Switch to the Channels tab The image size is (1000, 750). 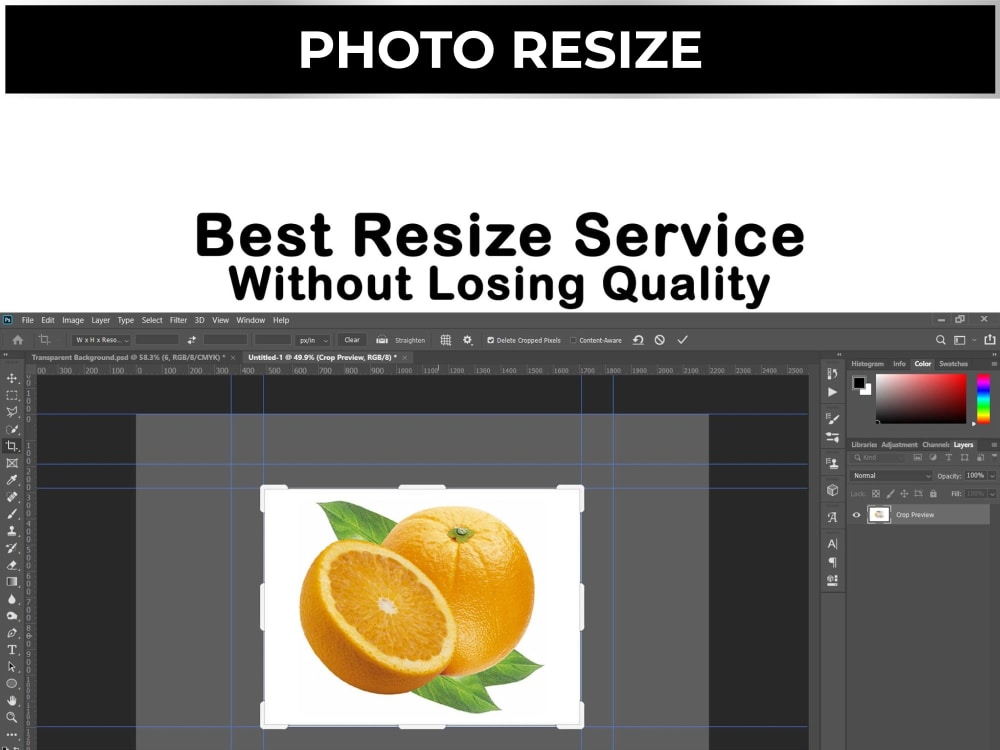pos(936,445)
